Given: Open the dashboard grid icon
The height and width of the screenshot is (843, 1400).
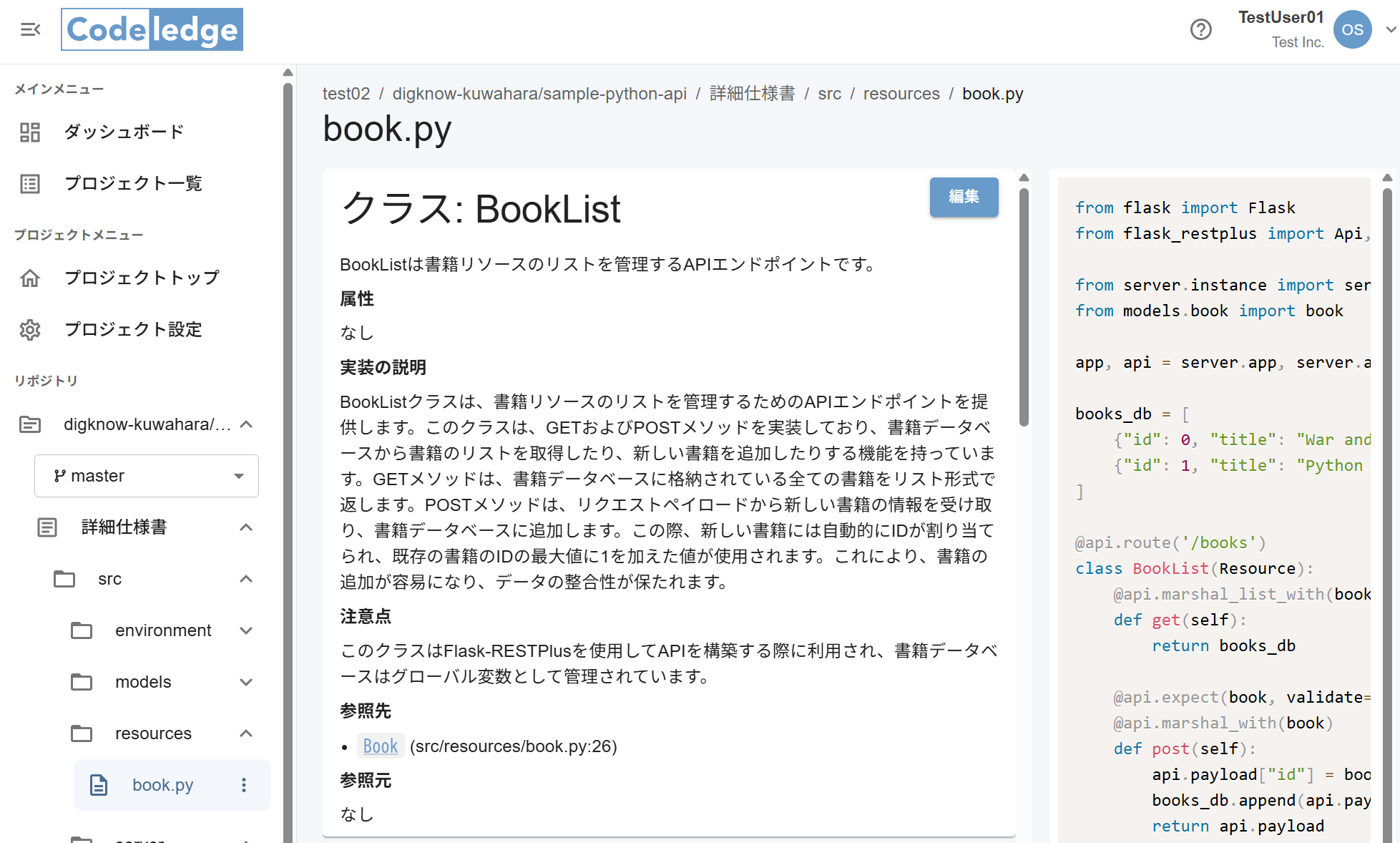Looking at the screenshot, I should click(30, 132).
